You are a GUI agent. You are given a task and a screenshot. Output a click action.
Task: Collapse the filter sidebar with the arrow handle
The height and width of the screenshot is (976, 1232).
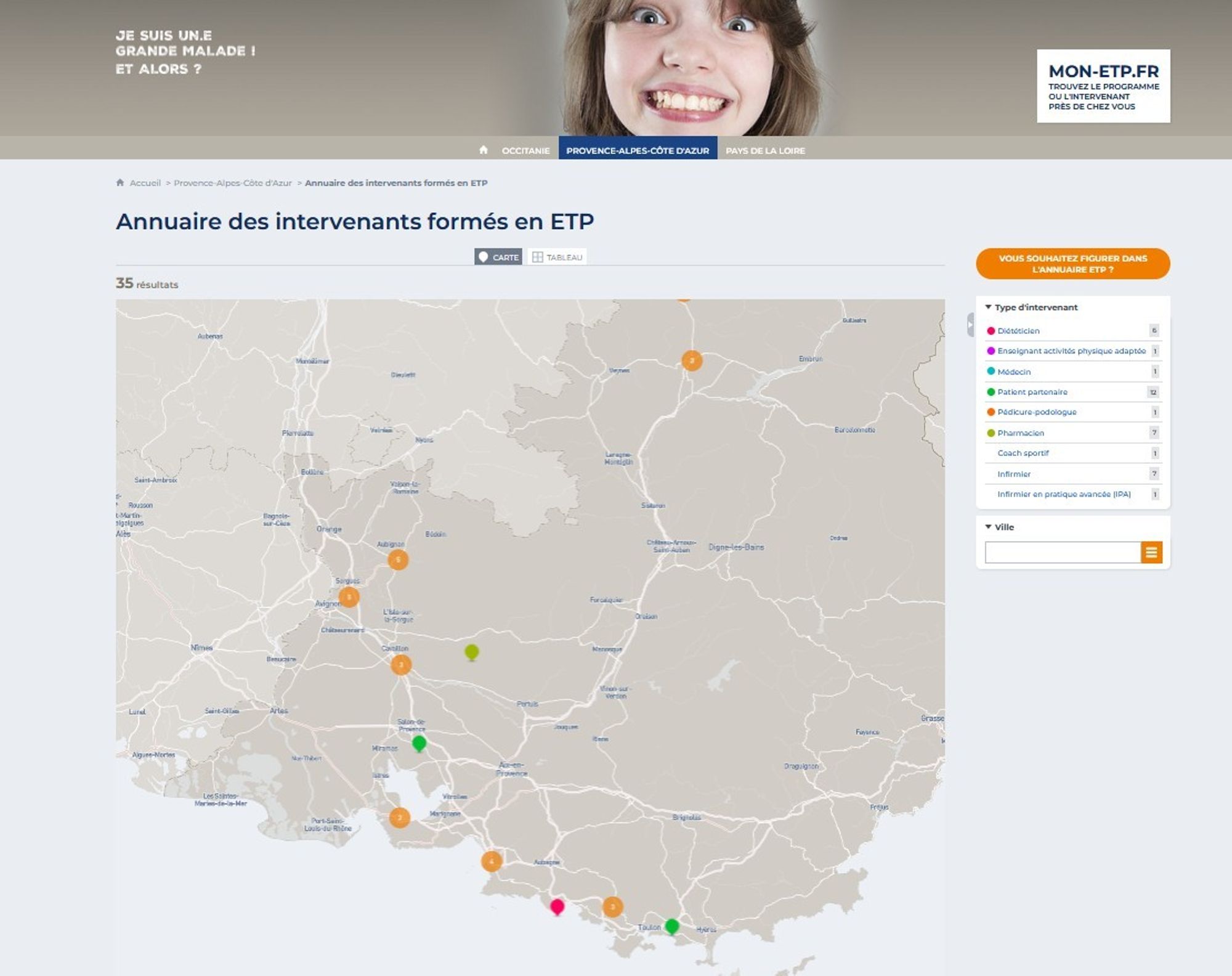click(970, 324)
